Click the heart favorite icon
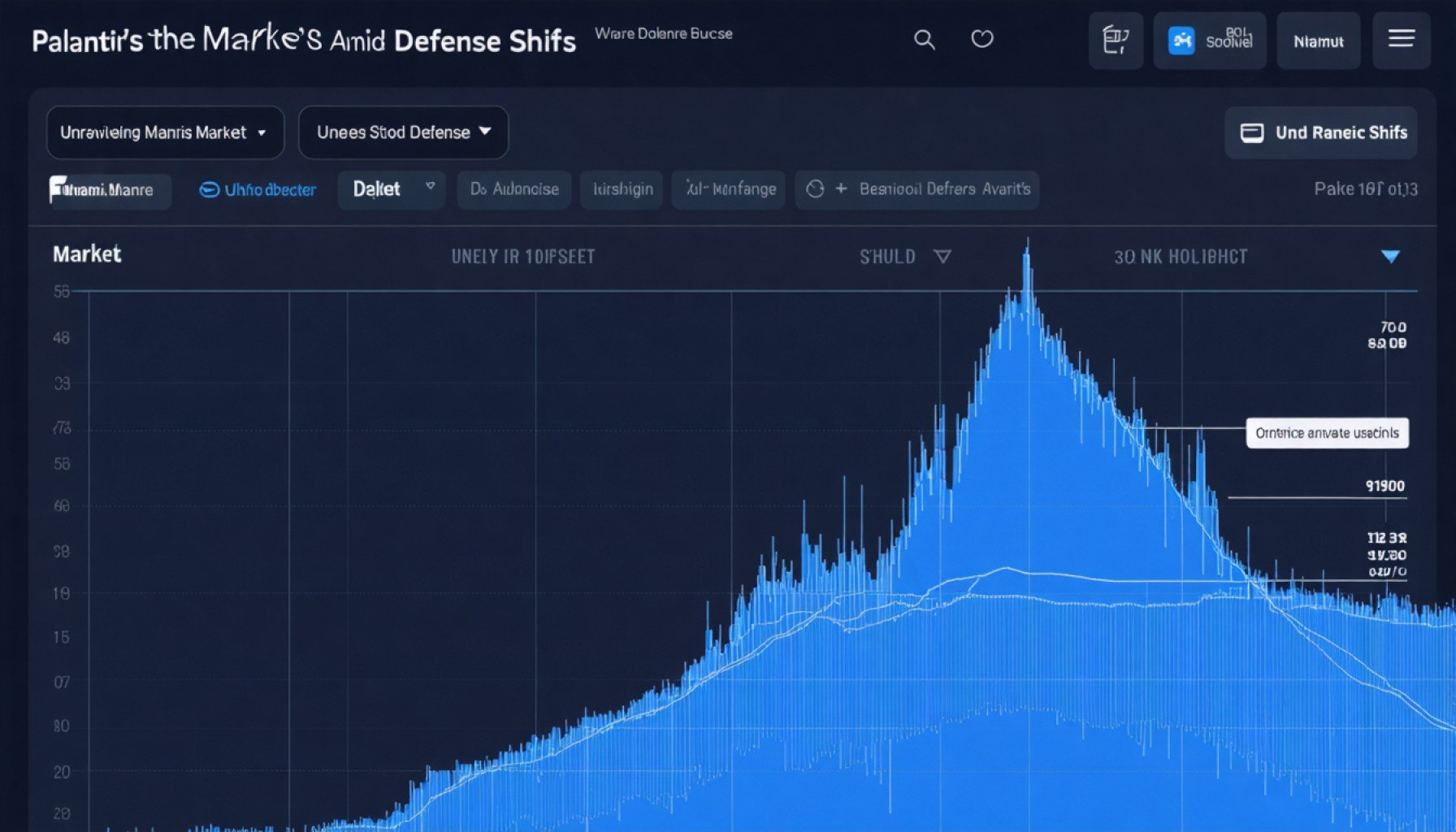 point(982,39)
